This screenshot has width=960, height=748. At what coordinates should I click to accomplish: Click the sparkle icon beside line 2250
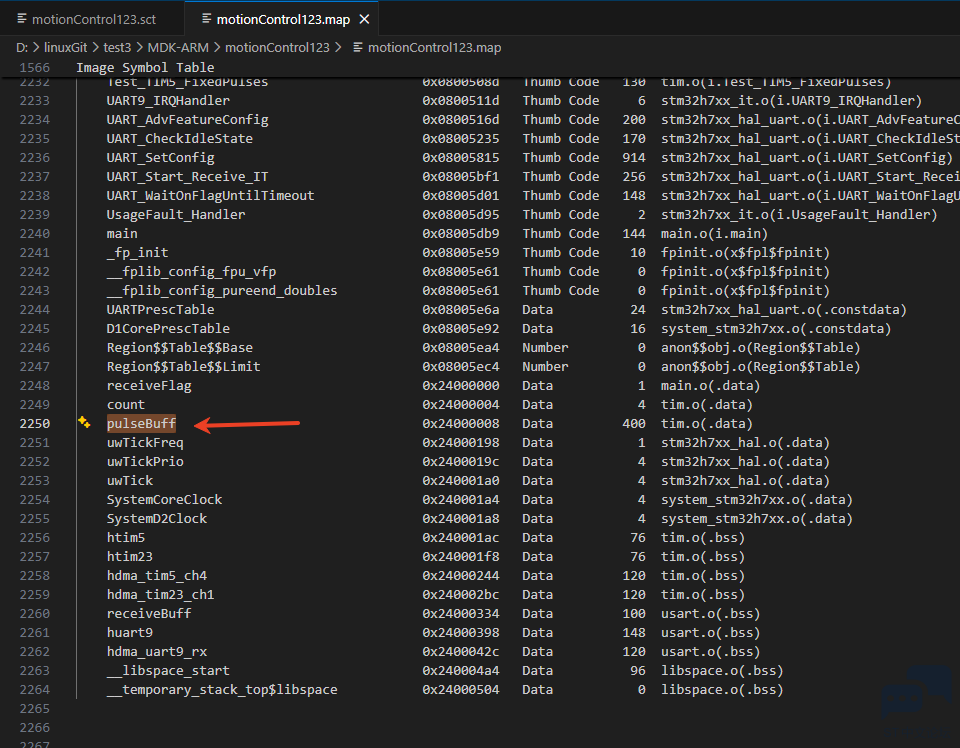(x=84, y=423)
